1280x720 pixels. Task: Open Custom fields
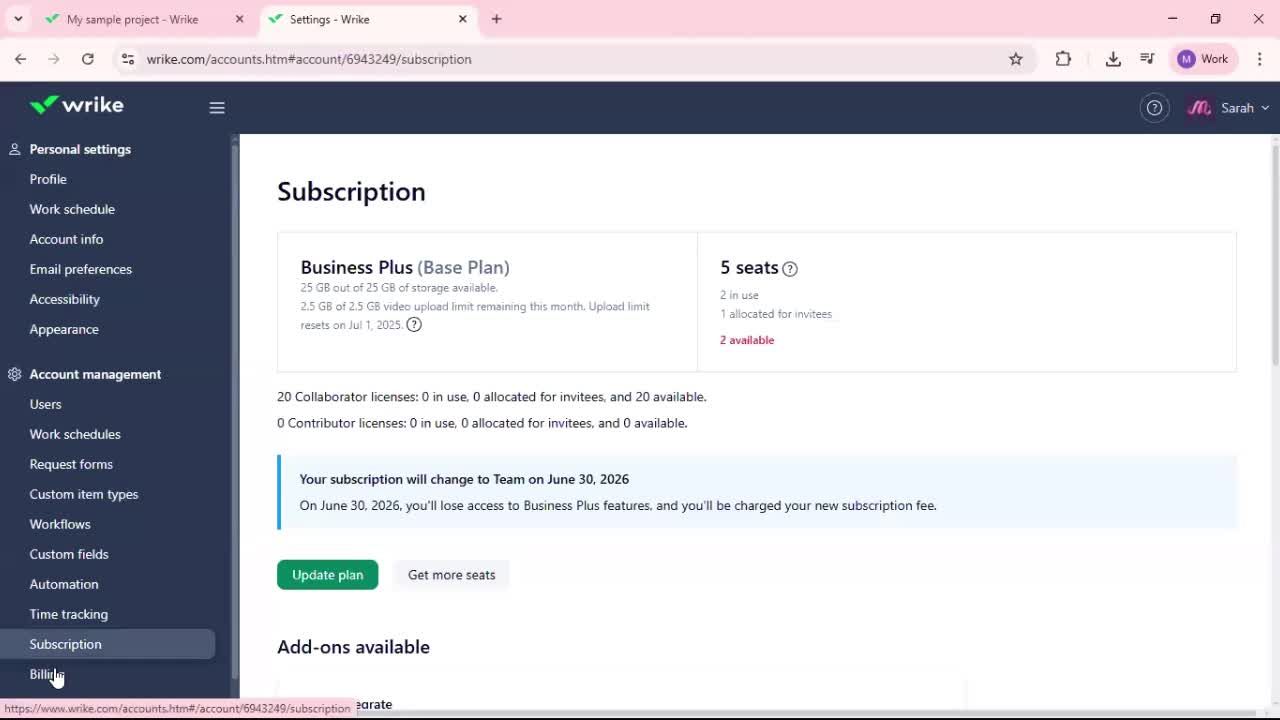point(69,554)
